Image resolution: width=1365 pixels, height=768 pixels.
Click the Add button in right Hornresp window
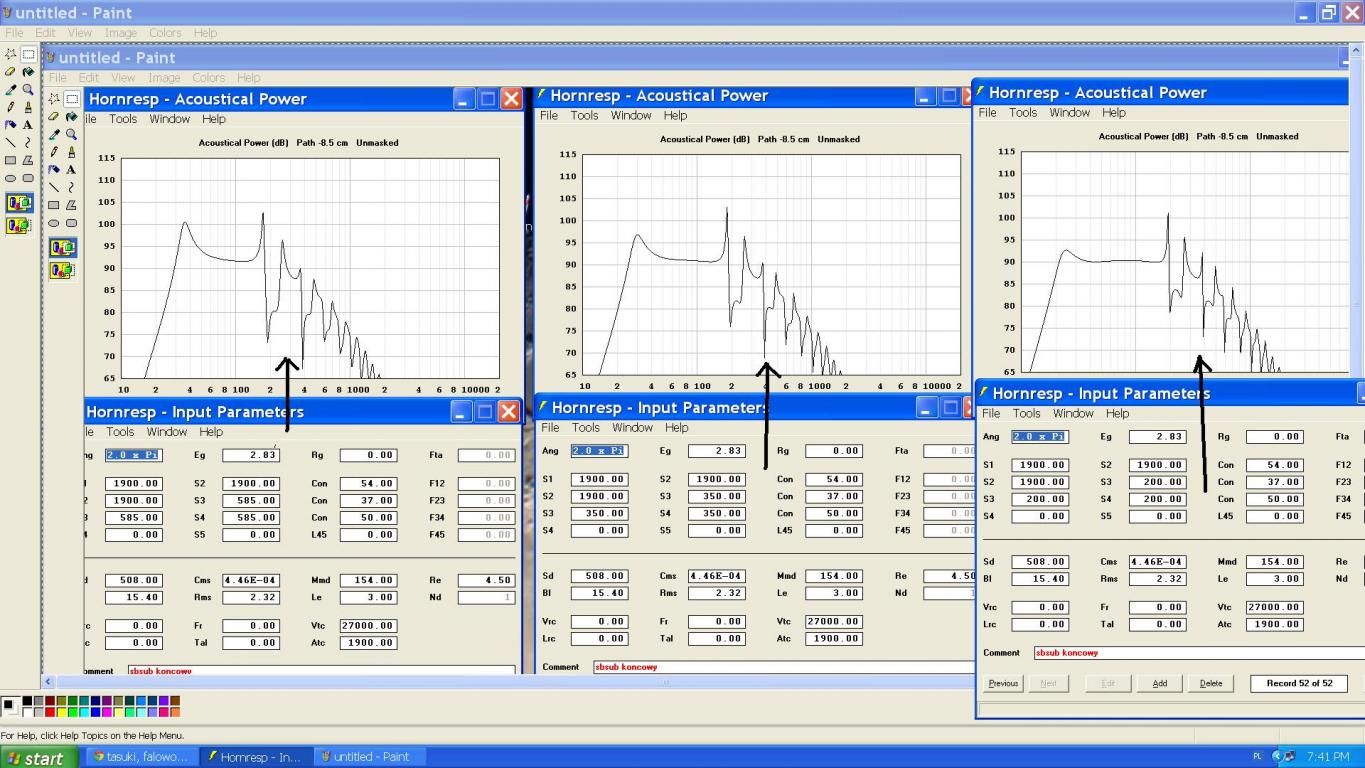pos(1159,684)
